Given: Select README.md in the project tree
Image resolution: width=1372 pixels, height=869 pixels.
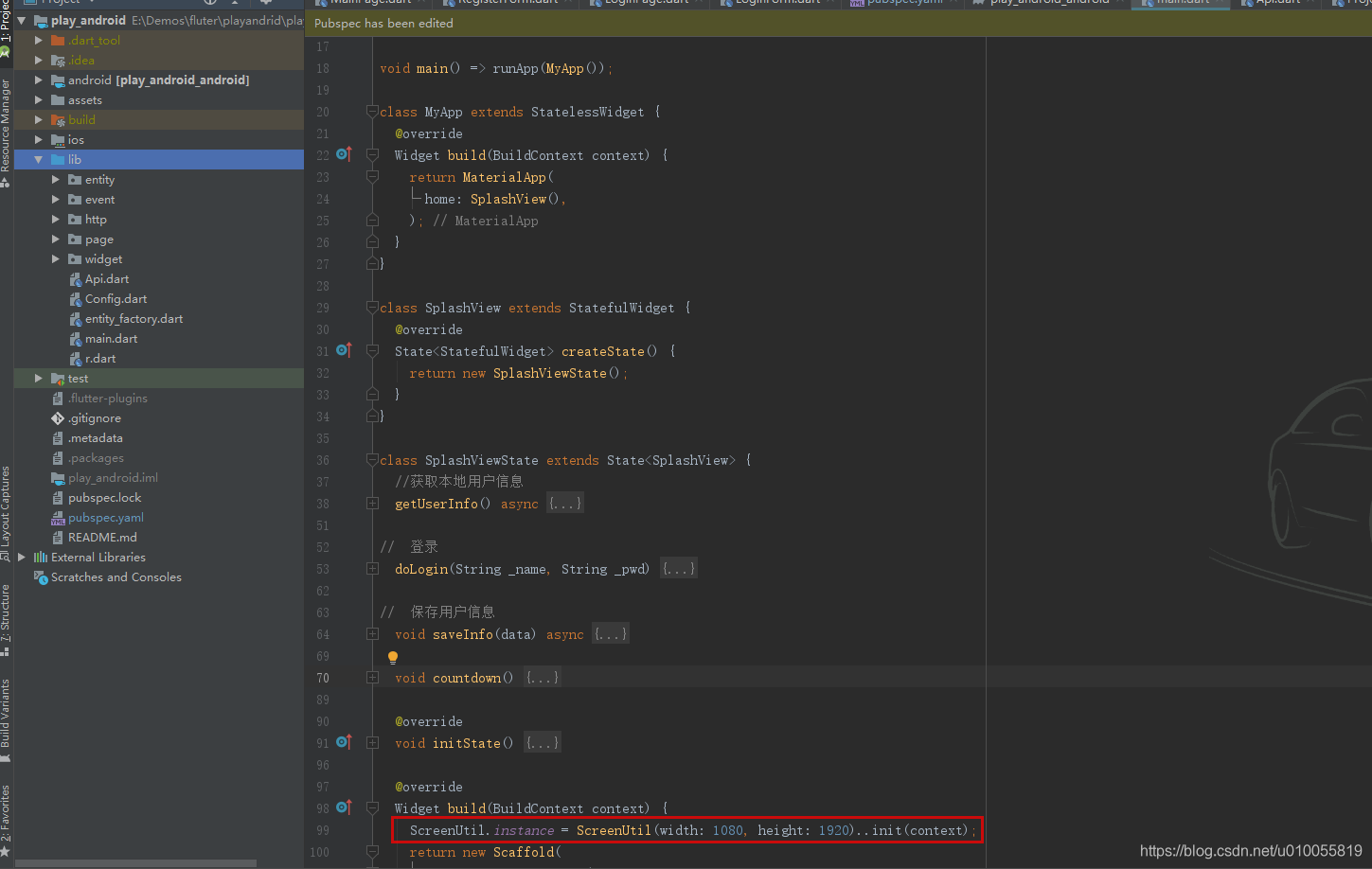Looking at the screenshot, I should tap(102, 538).
